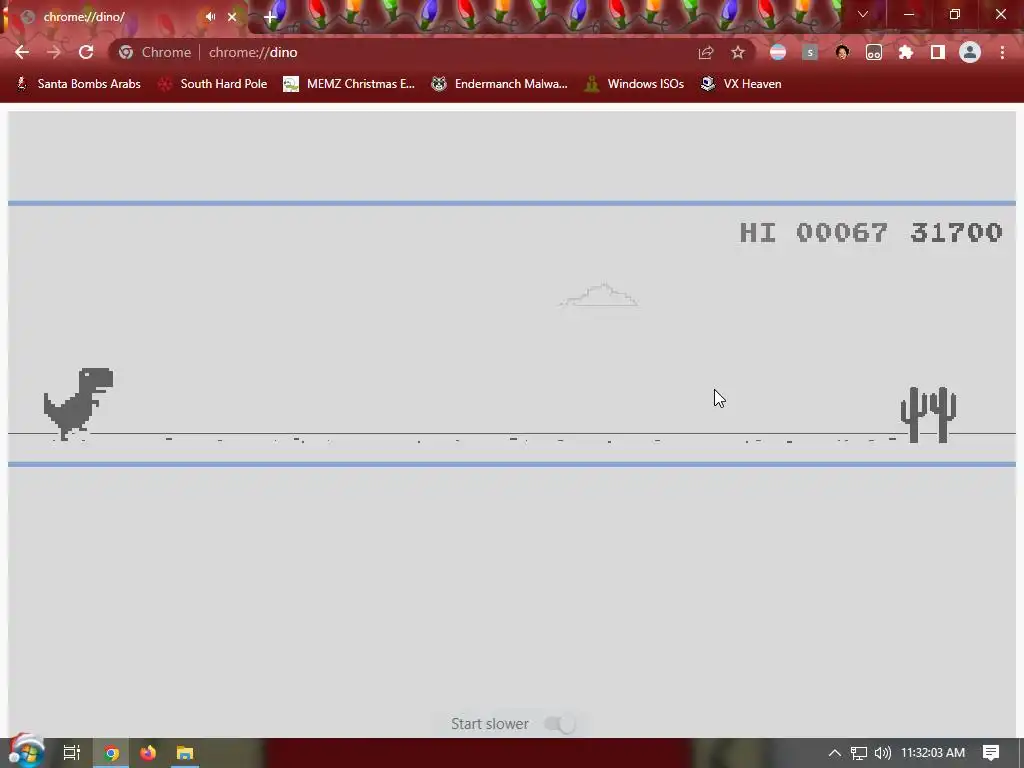Select the chrome://dino/ tab
The image size is (1024, 768).
click(x=124, y=17)
